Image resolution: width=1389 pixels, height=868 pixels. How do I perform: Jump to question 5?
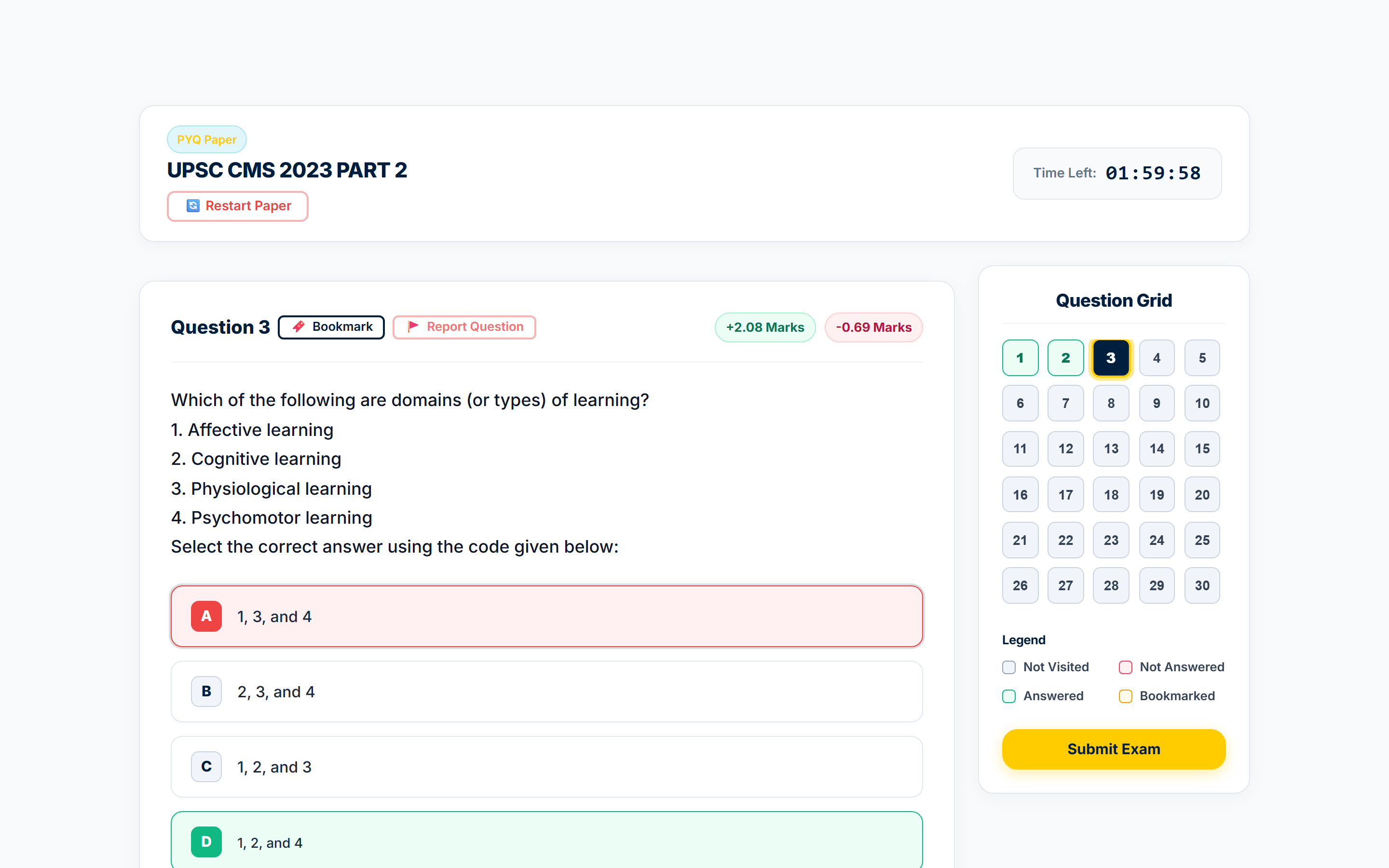[1202, 358]
